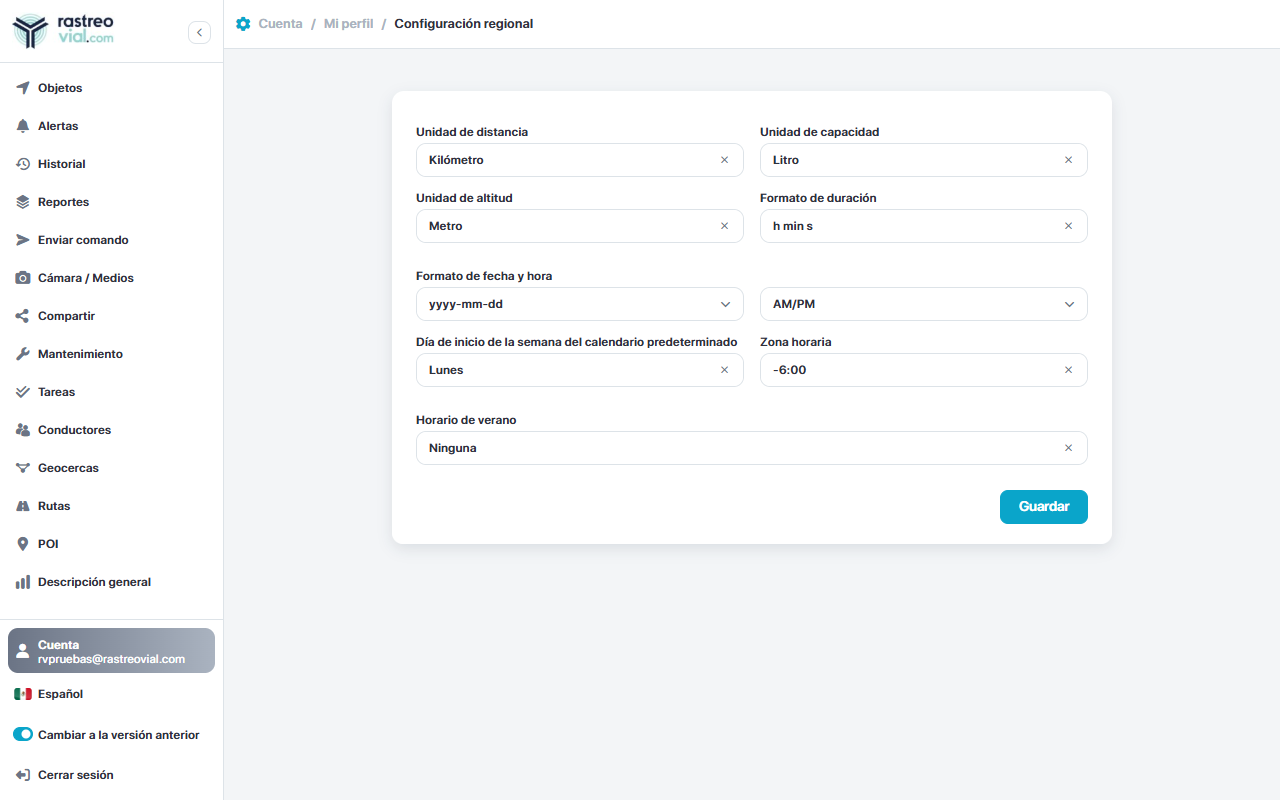
Task: Open the Unidad de distancia Kilómetro selector
Action: pos(580,160)
